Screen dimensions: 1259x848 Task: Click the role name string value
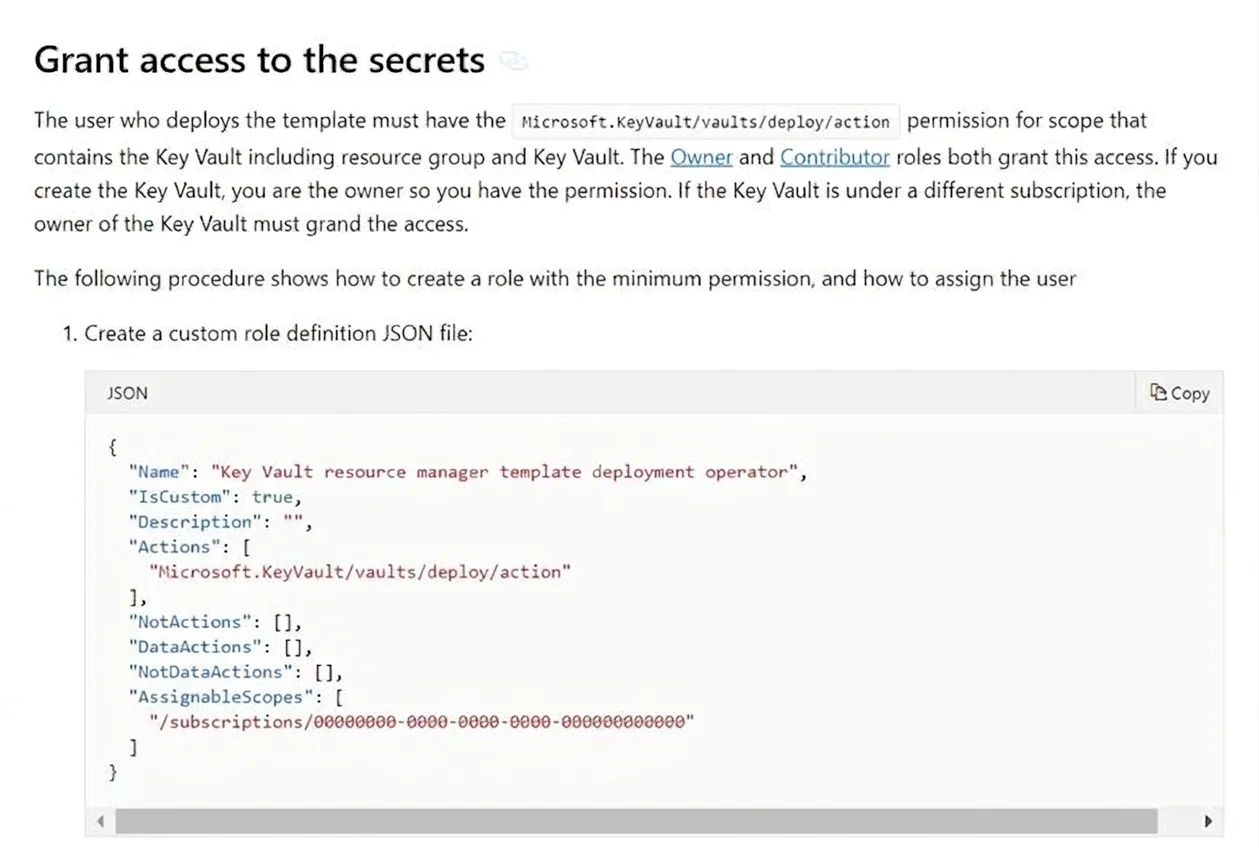pos(503,472)
